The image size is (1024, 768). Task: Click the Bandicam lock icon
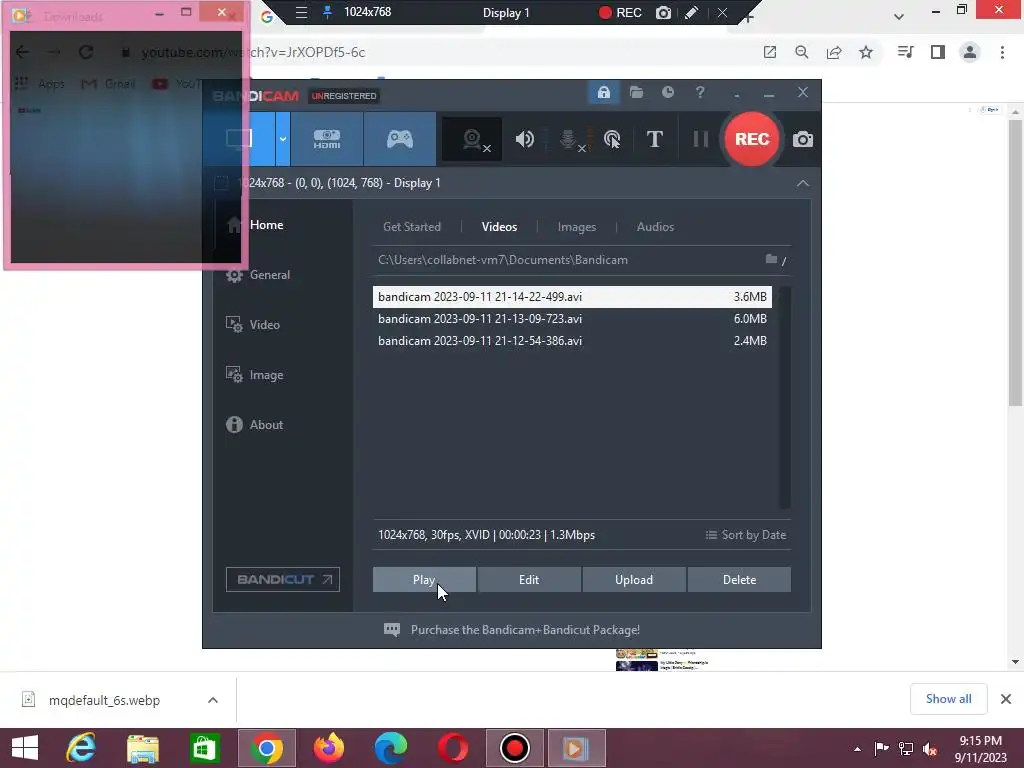coord(603,93)
